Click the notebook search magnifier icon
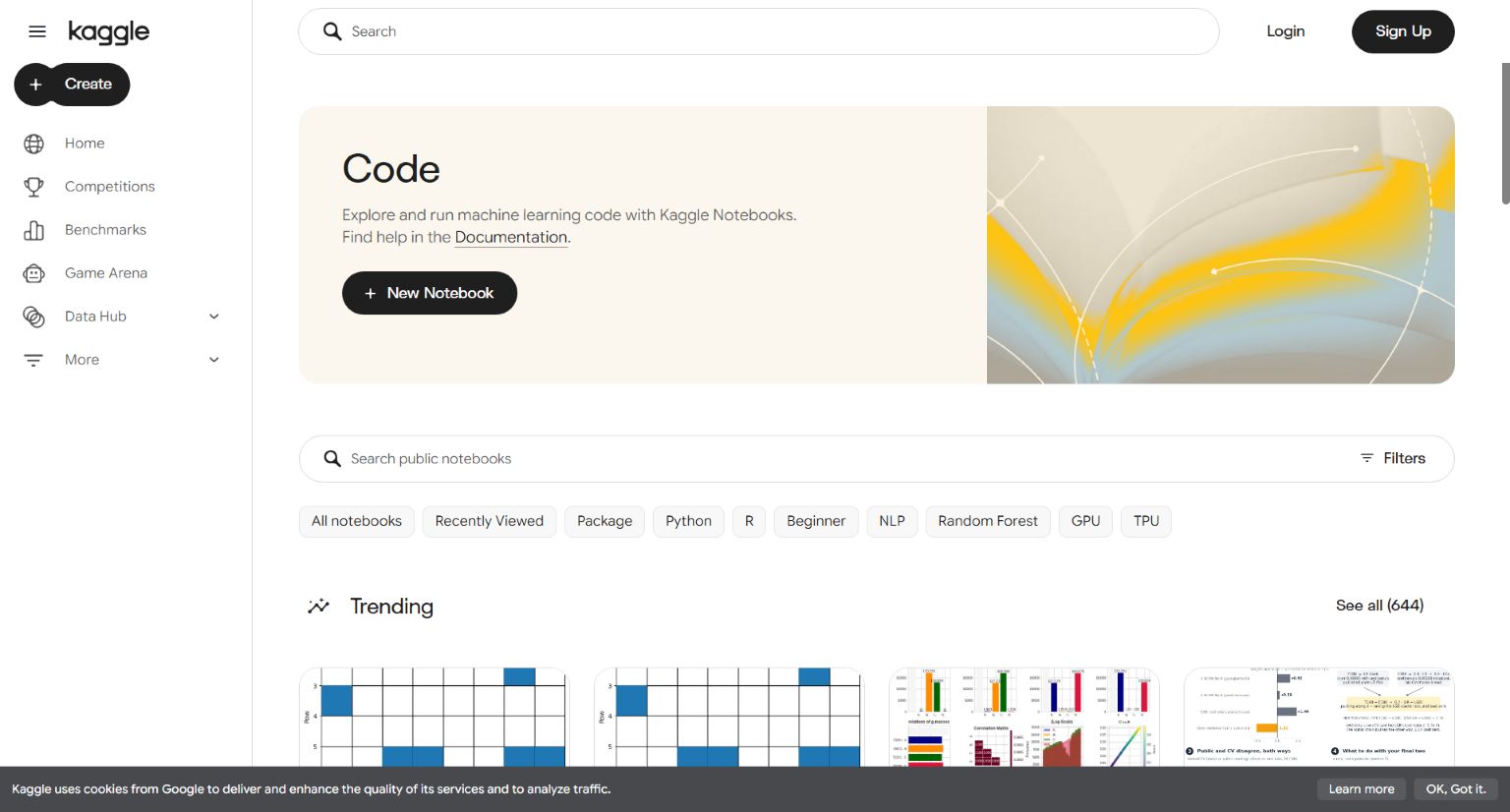The image size is (1510, 812). (x=332, y=459)
